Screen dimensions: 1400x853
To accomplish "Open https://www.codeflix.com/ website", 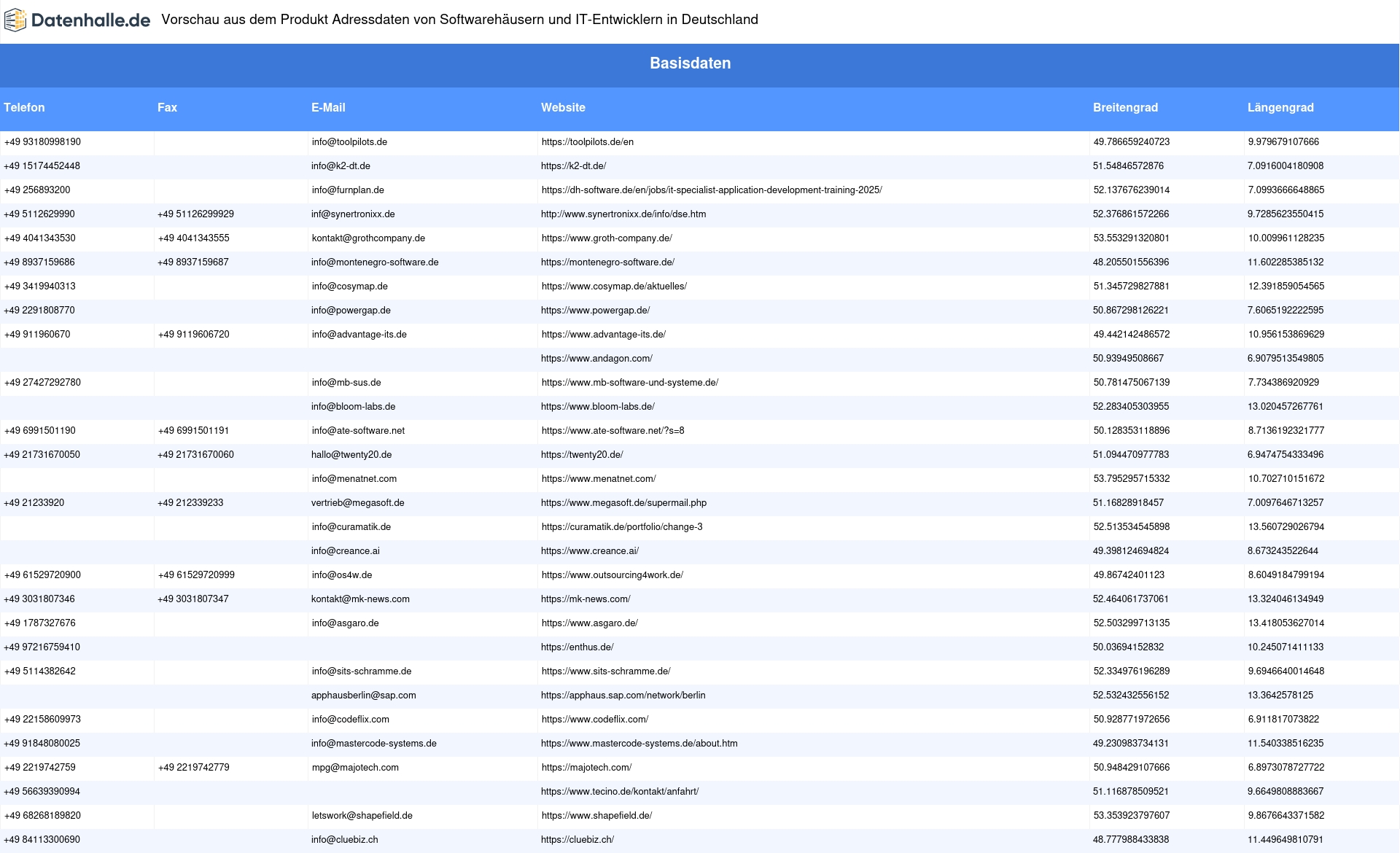I will click(x=595, y=720).
